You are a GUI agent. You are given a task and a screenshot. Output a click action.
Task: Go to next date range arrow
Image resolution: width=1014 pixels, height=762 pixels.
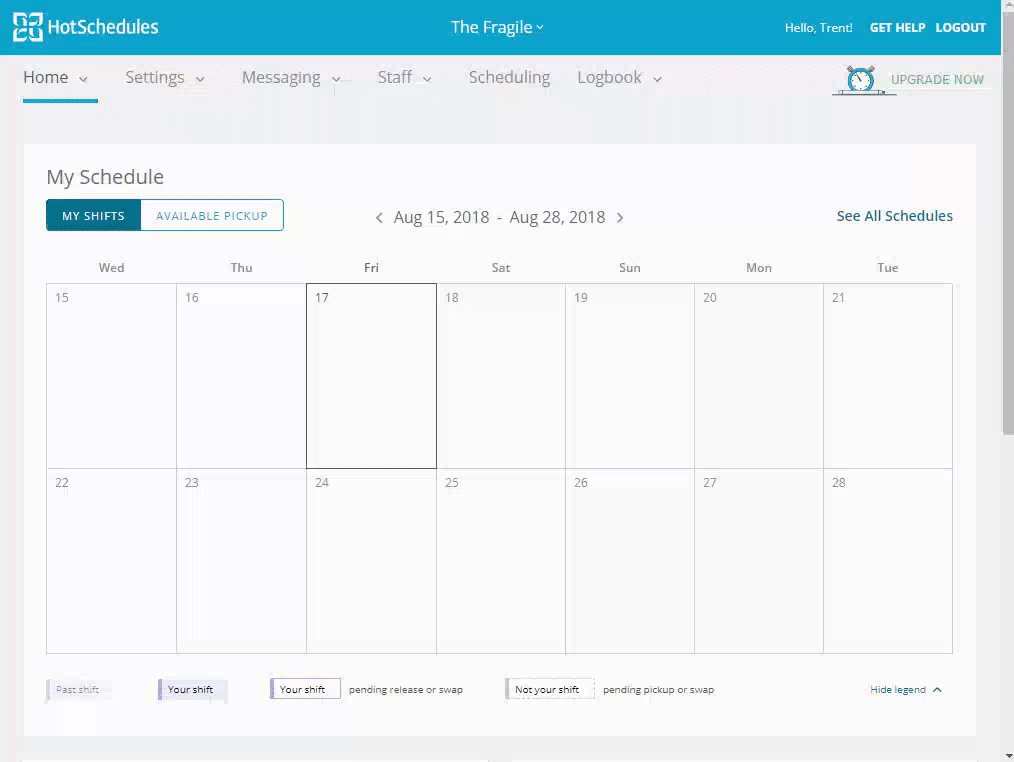click(x=620, y=218)
